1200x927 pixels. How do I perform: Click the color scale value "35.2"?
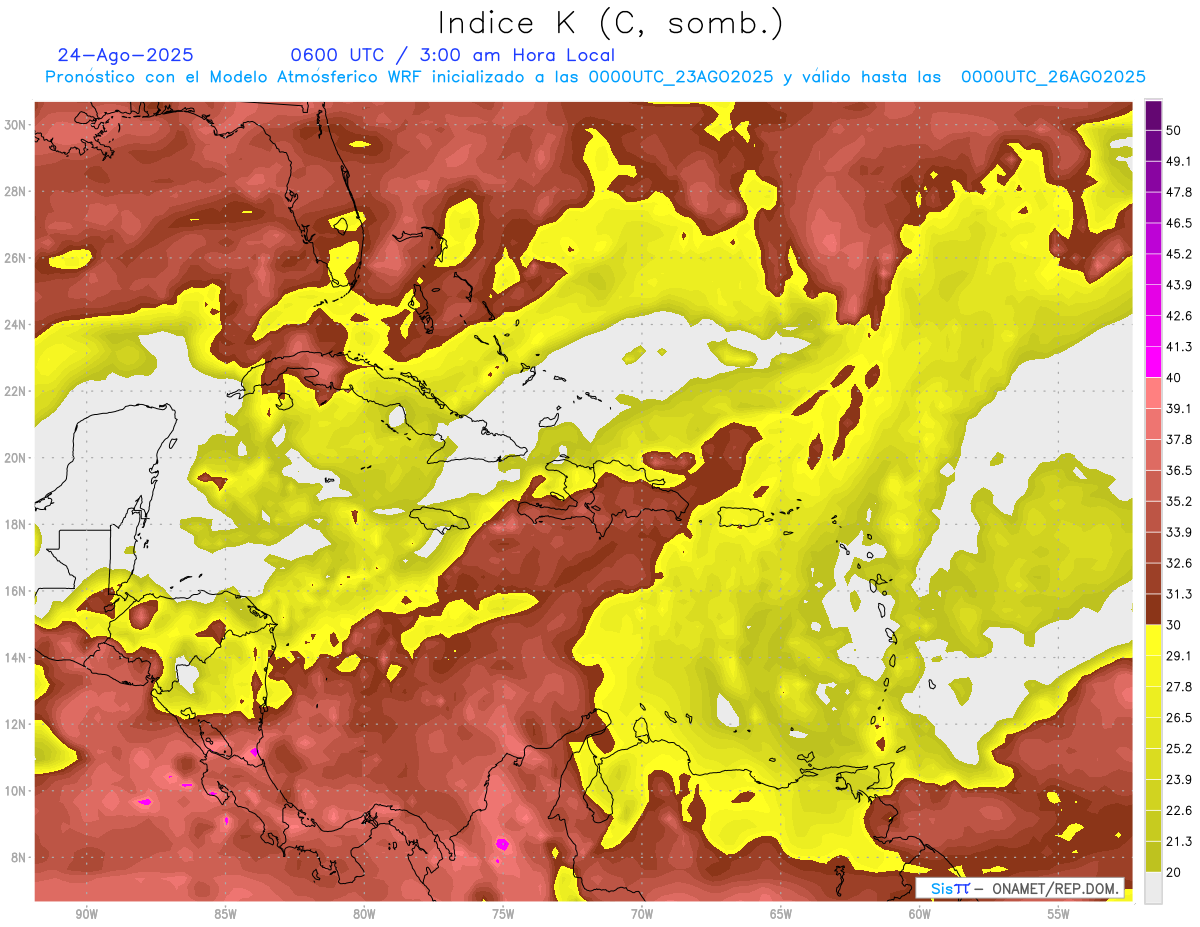(x=1178, y=501)
